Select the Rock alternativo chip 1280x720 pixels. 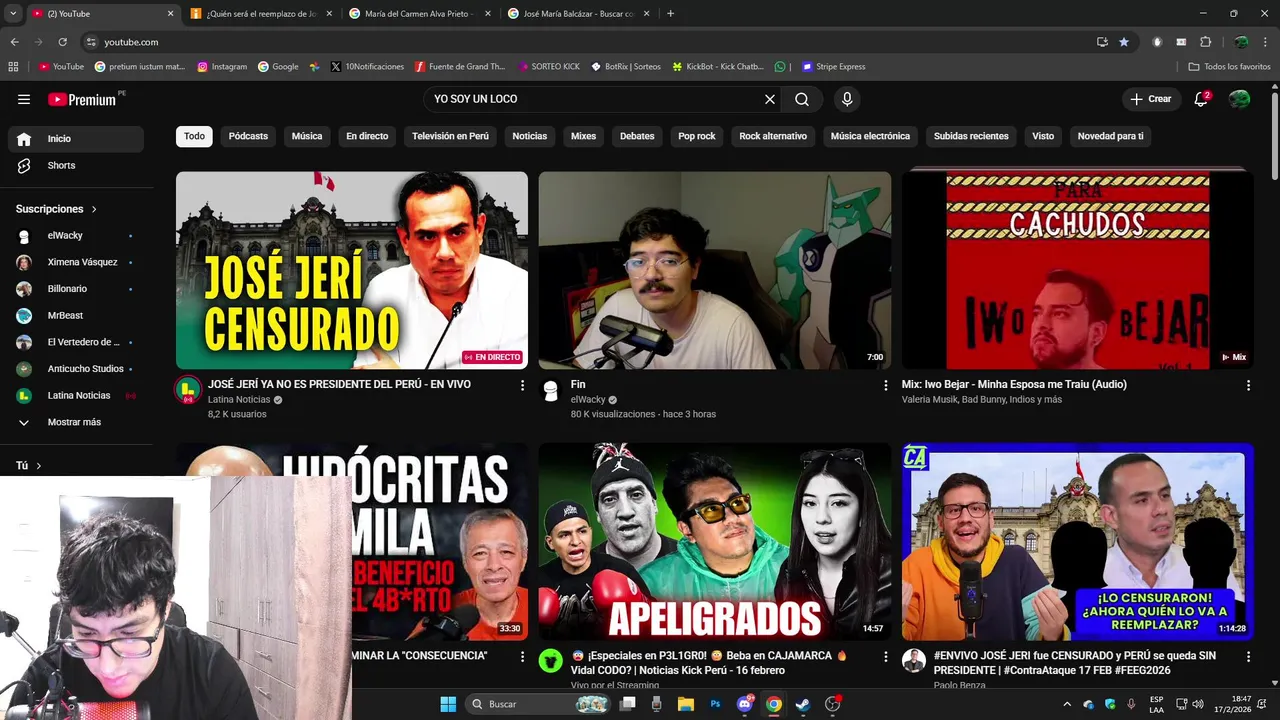click(x=773, y=136)
